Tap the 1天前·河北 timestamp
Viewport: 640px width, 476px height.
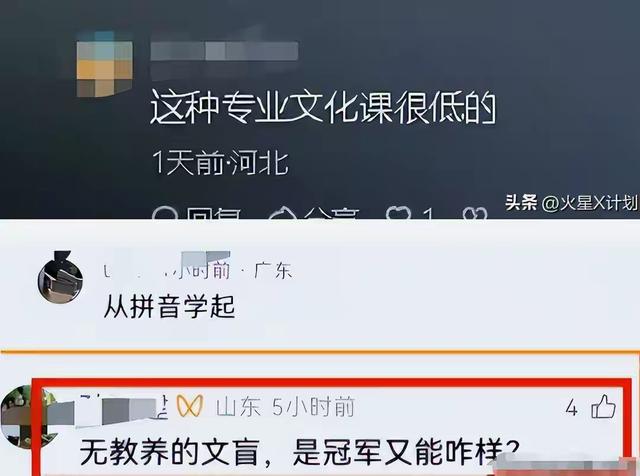click(x=221, y=163)
